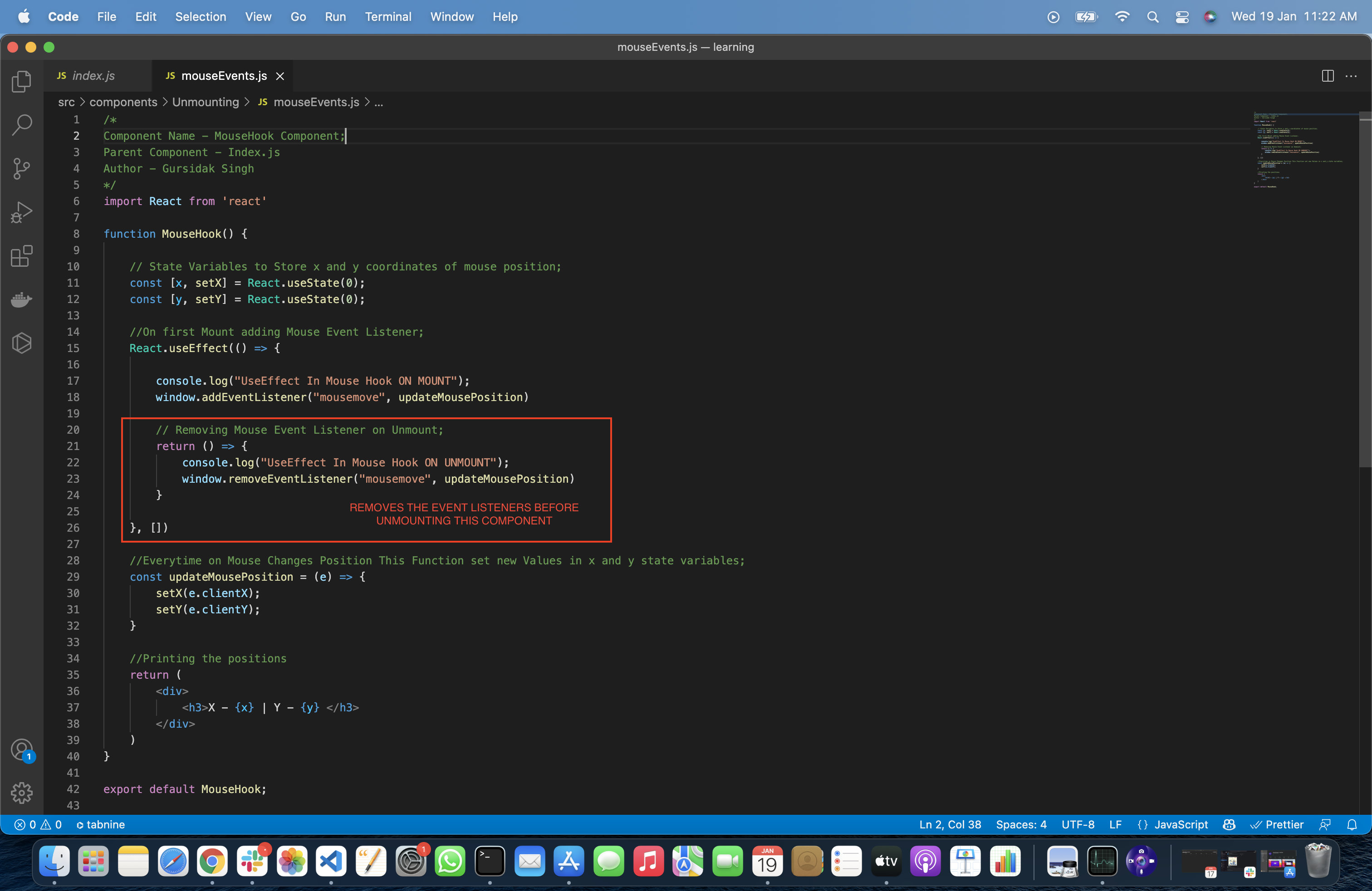
Task: Click the Unmounting breadcrumb
Action: click(205, 102)
